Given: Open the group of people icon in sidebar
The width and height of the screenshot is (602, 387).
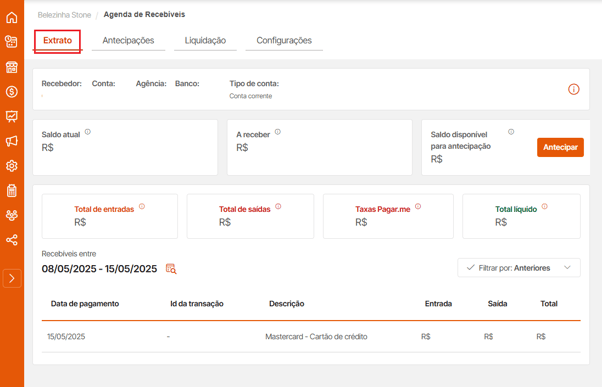Looking at the screenshot, I should pos(12,215).
